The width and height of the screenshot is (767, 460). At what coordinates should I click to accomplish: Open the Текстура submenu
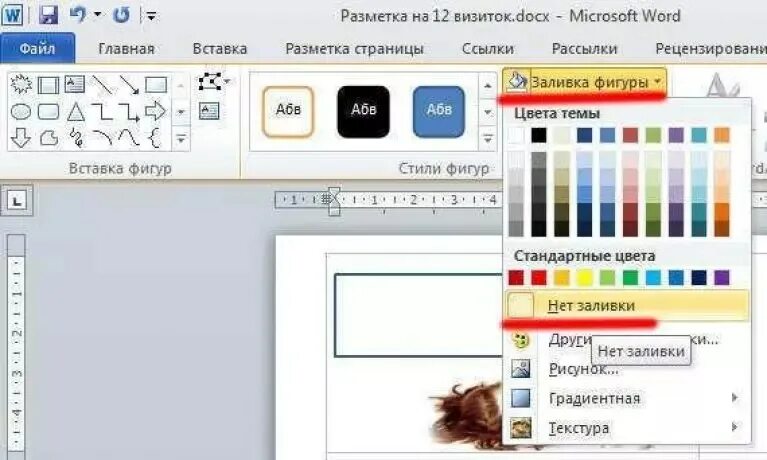point(627,428)
